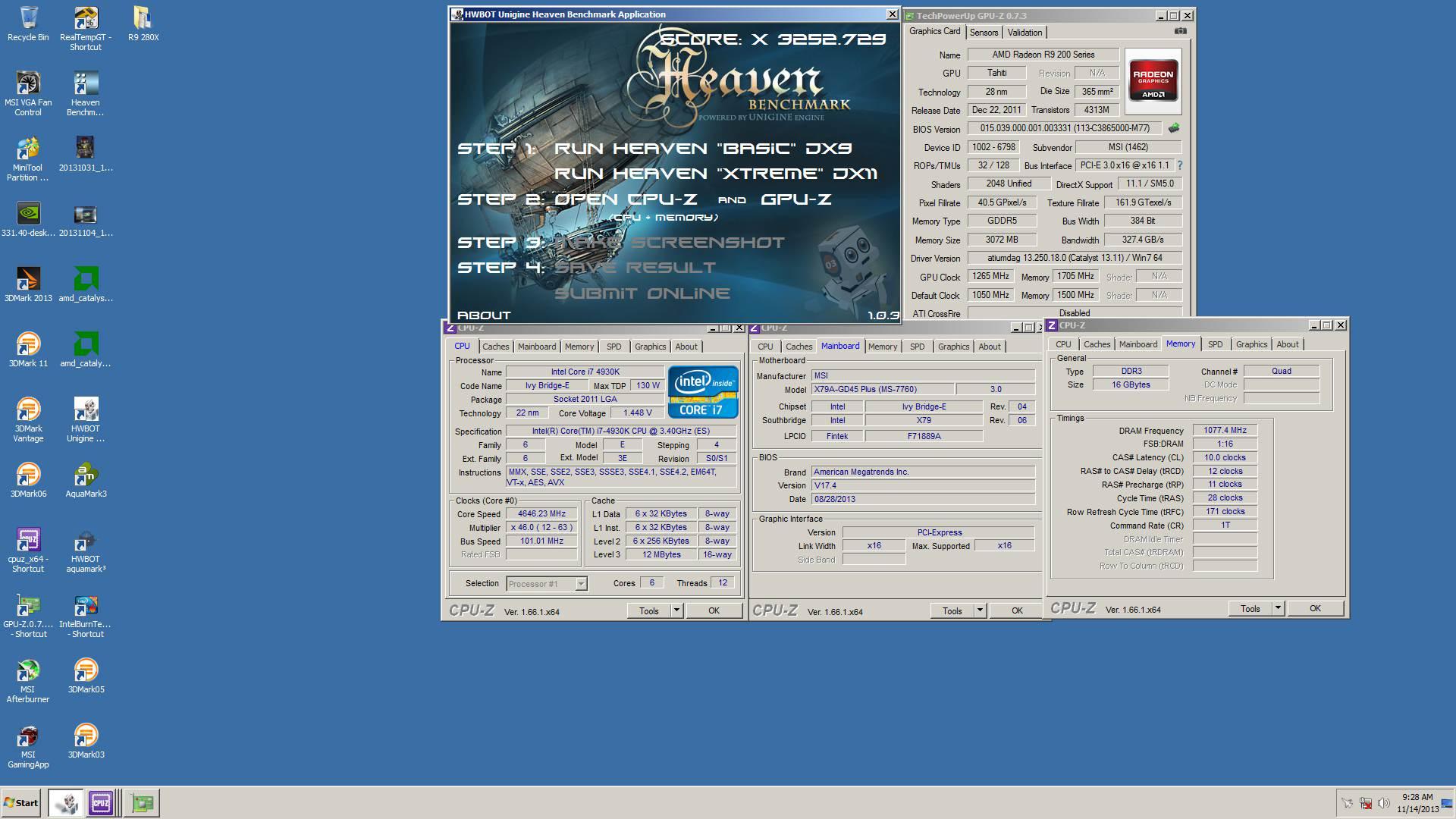Open Heaven Benchmark desktop icon
The width and height of the screenshot is (1456, 819).
tap(86, 94)
